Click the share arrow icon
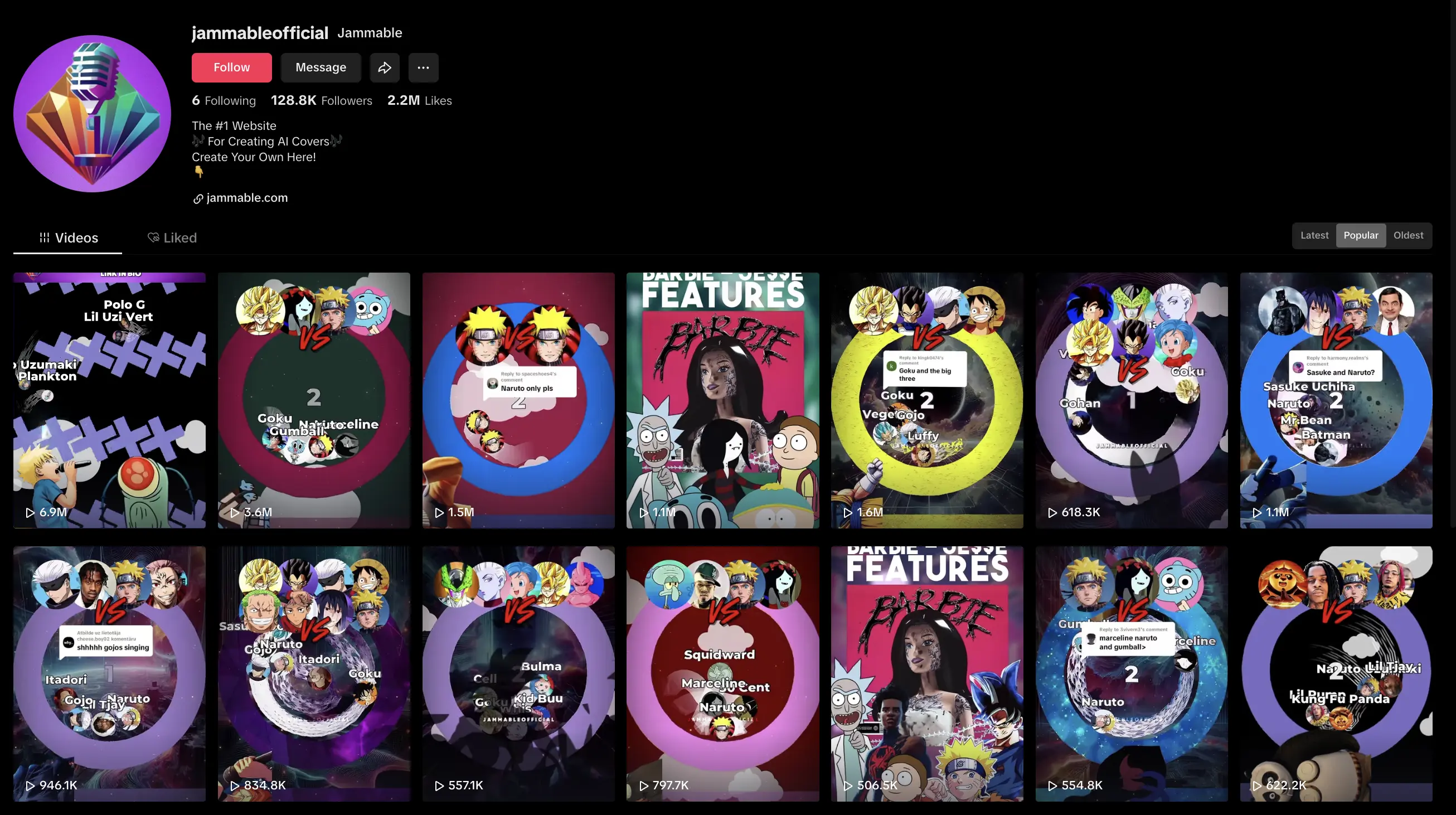1456x815 pixels. [385, 67]
